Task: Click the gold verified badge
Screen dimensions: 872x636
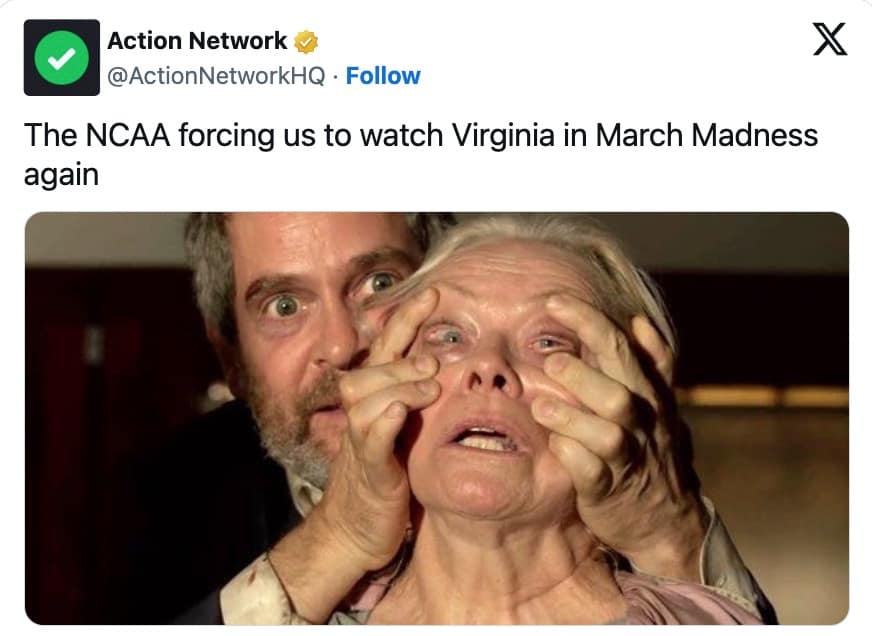Action: pyautogui.click(x=306, y=42)
